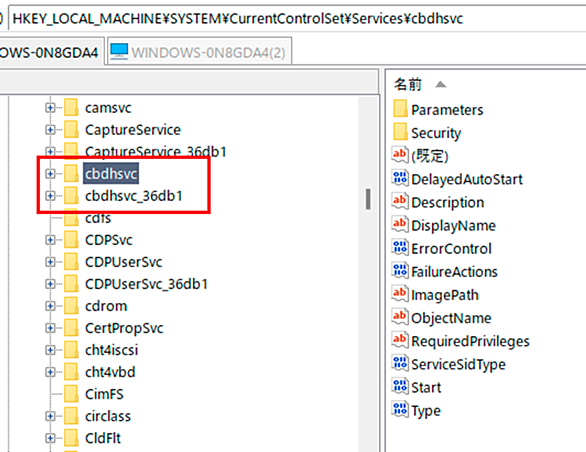
Task: Click the computer icon on WINDOWS-0N8GDA4(2) tab
Action: tap(119, 51)
